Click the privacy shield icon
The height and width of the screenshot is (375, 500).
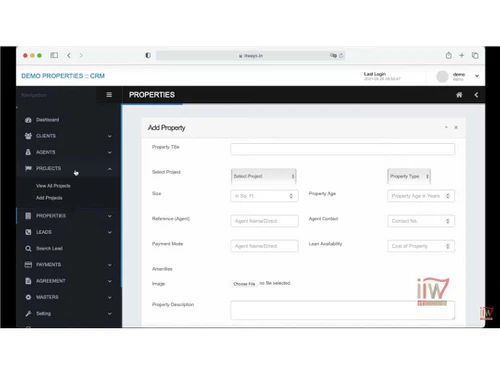coord(148,55)
